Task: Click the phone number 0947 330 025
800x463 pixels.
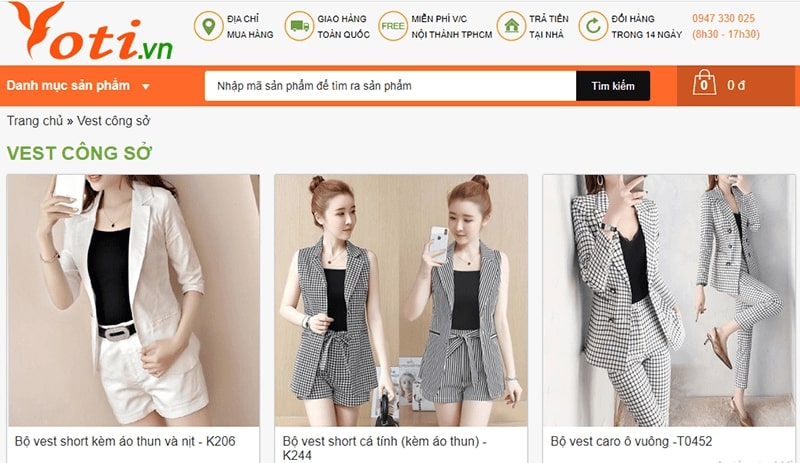Action: (723, 18)
